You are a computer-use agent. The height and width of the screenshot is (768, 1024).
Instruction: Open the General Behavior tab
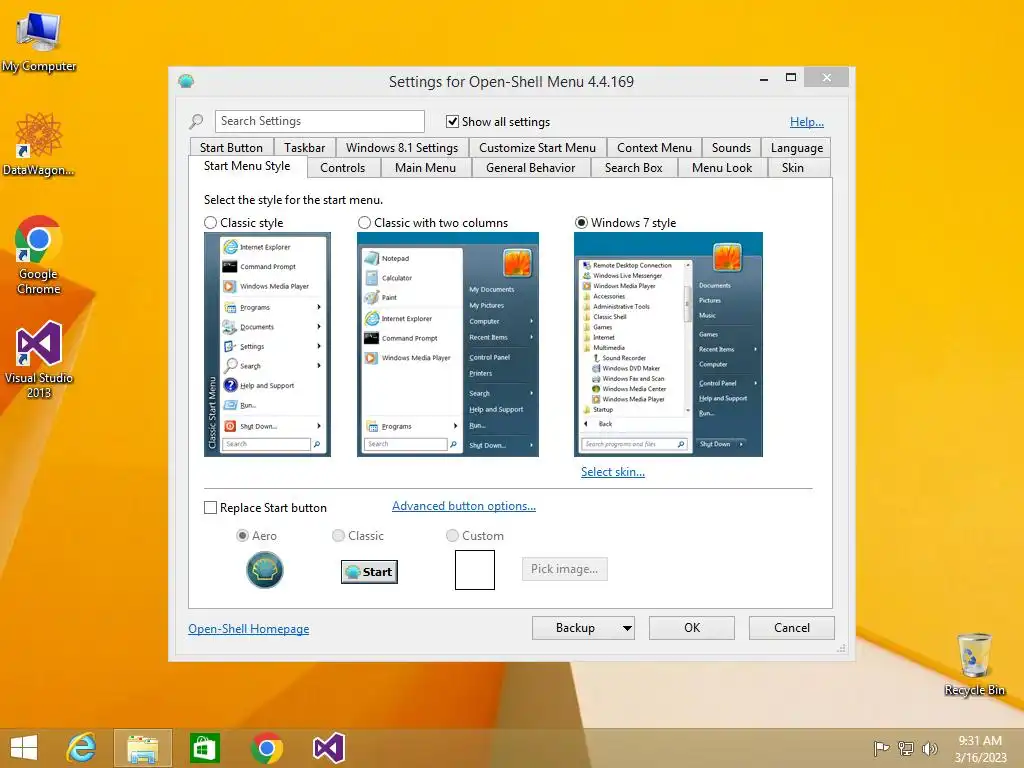(x=530, y=168)
